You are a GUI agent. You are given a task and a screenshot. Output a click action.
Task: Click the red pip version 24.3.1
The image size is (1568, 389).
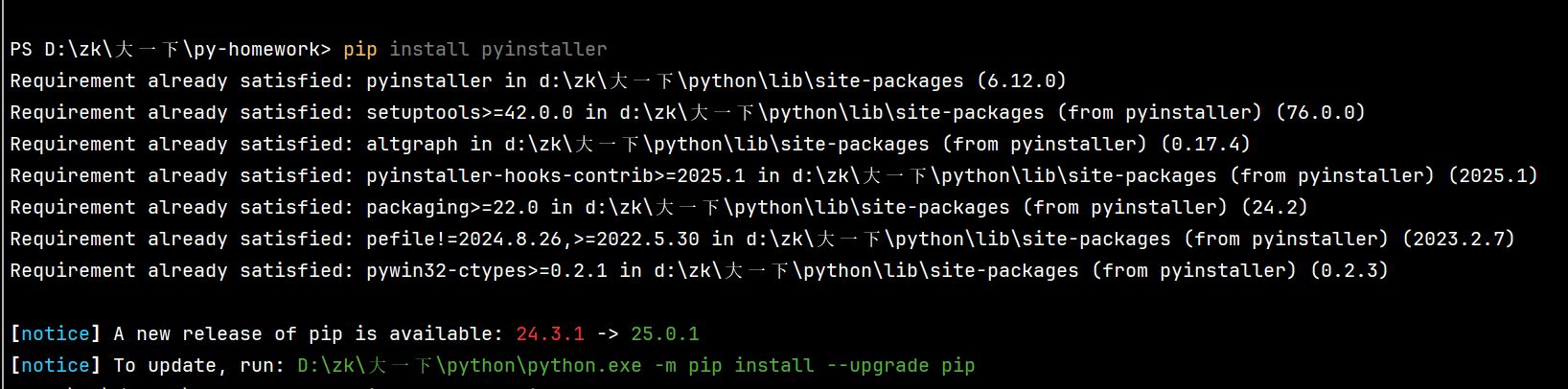(x=550, y=333)
